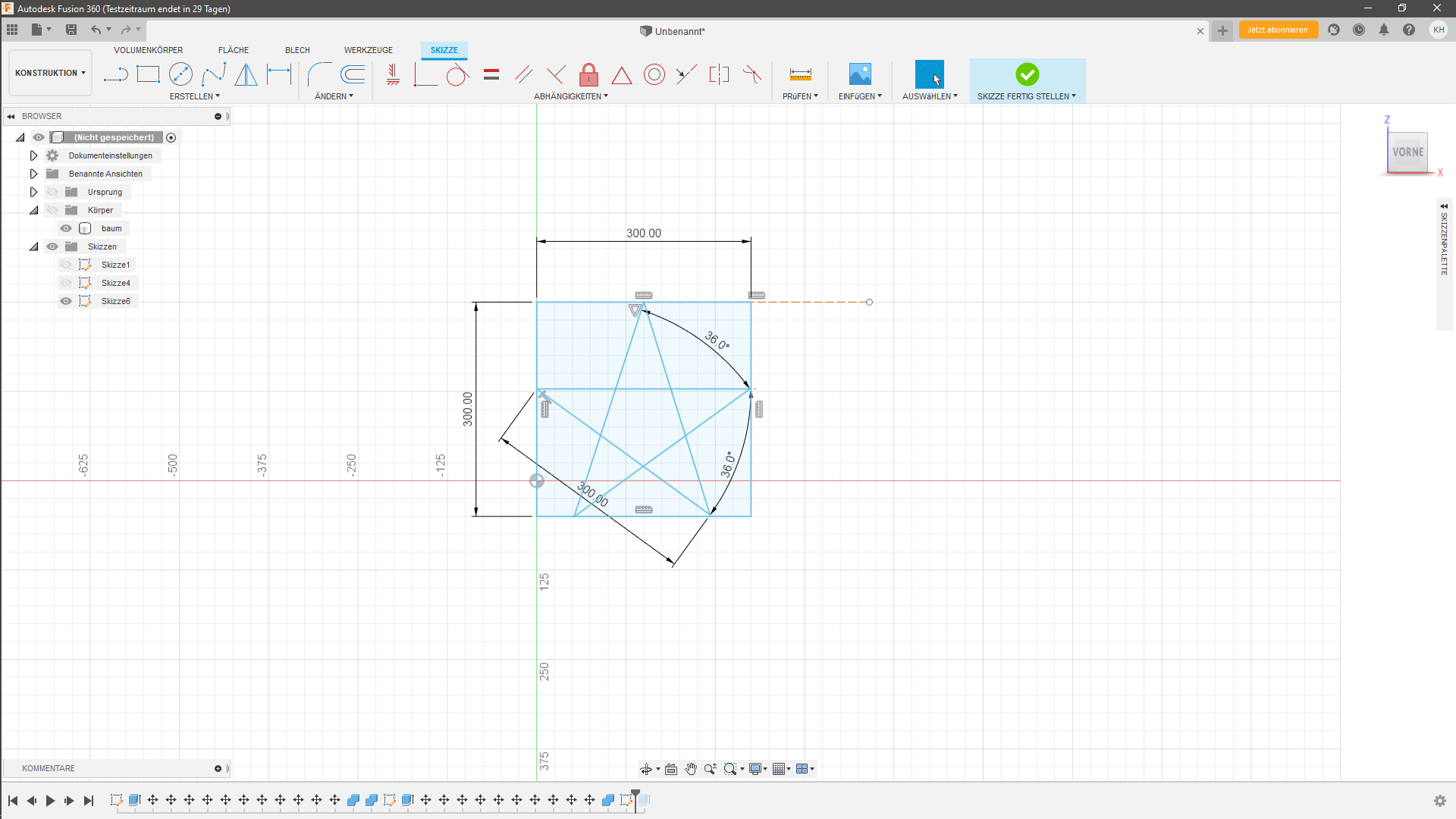Click VORNE on the ViewCube

click(x=1407, y=152)
